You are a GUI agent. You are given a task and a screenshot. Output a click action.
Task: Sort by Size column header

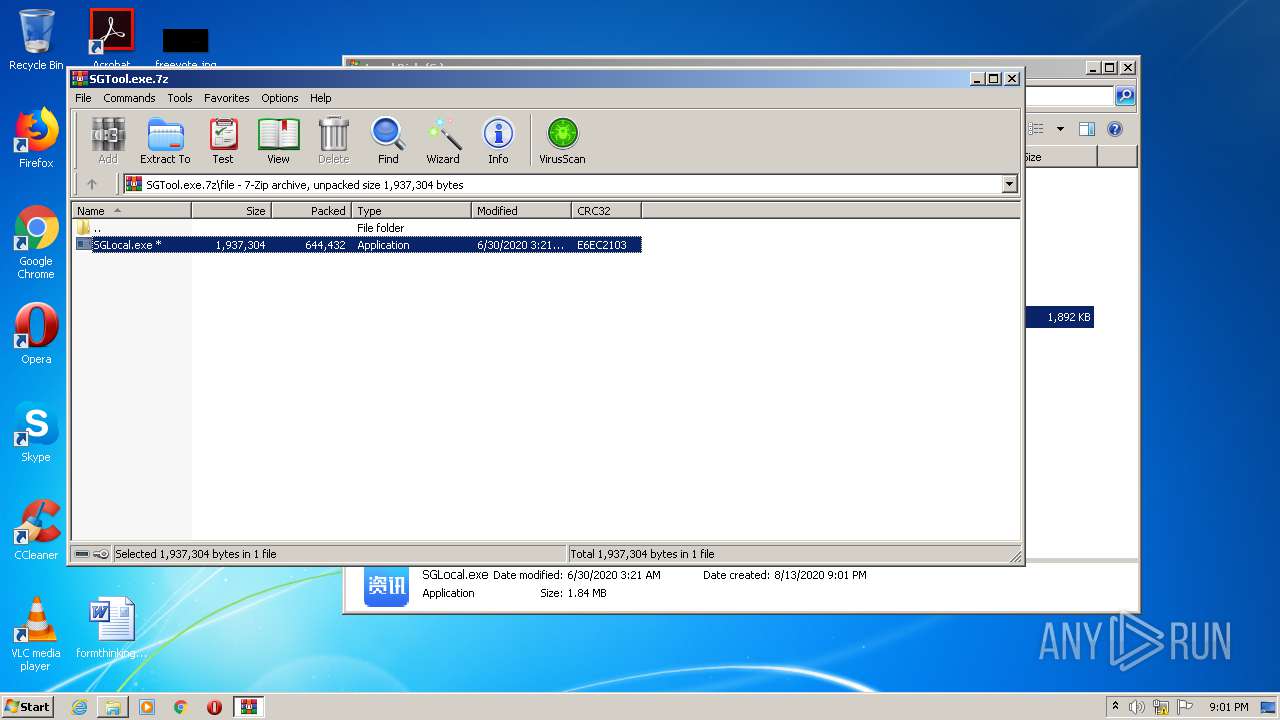[231, 210]
